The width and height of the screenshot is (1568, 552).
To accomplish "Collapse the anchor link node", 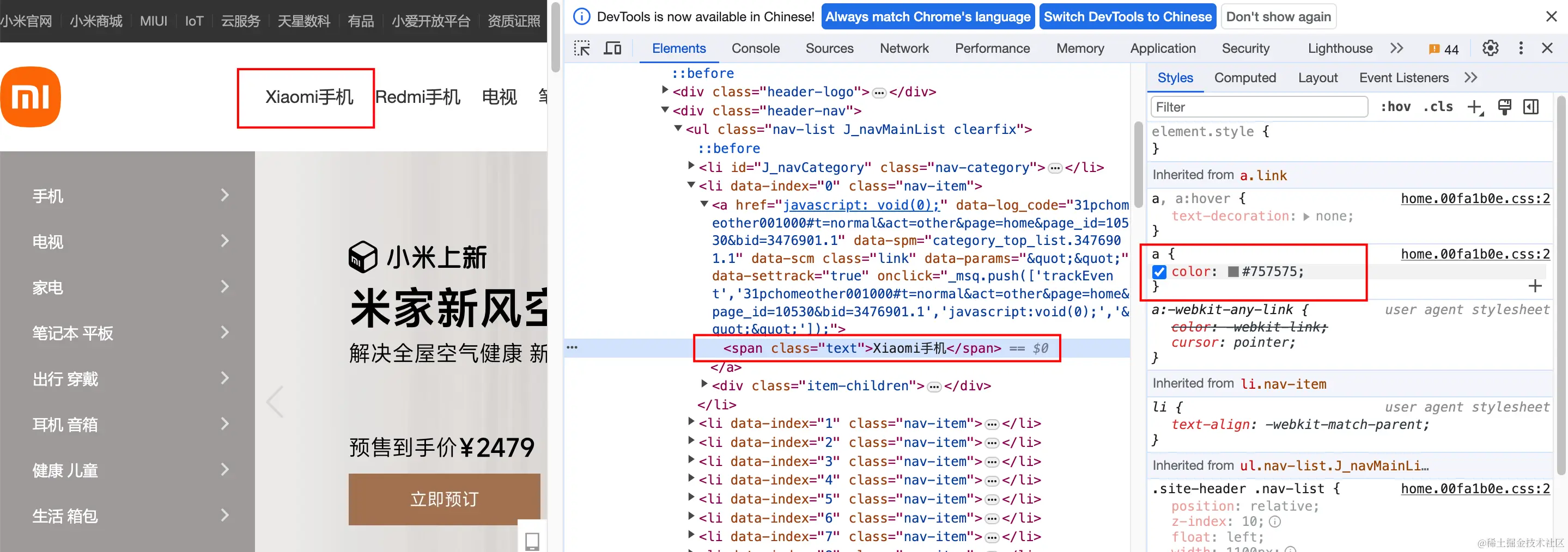I will coord(704,204).
